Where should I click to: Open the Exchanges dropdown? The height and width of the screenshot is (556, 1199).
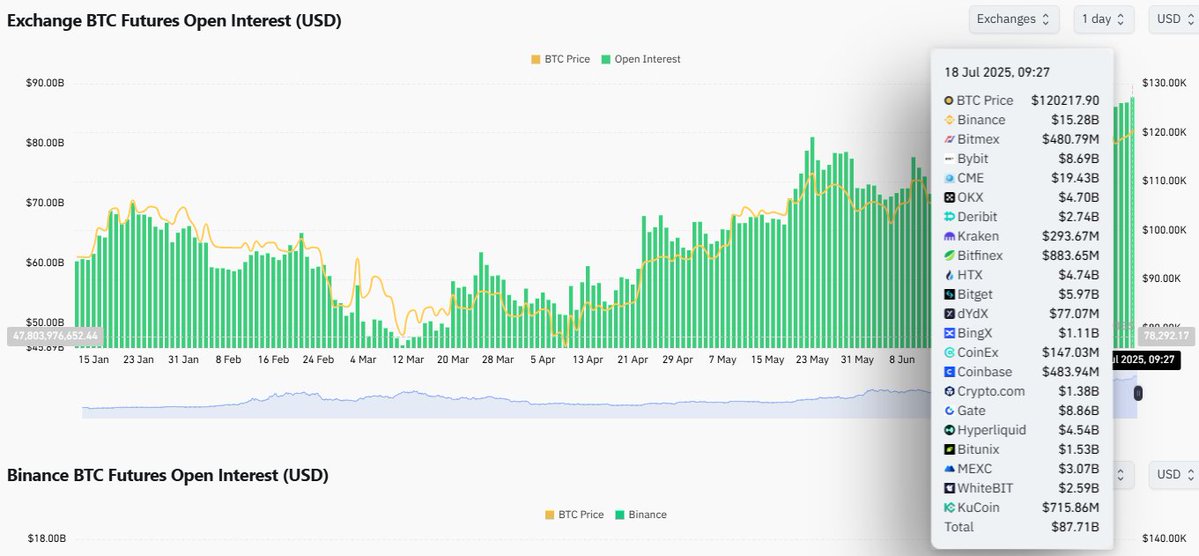(x=1014, y=19)
